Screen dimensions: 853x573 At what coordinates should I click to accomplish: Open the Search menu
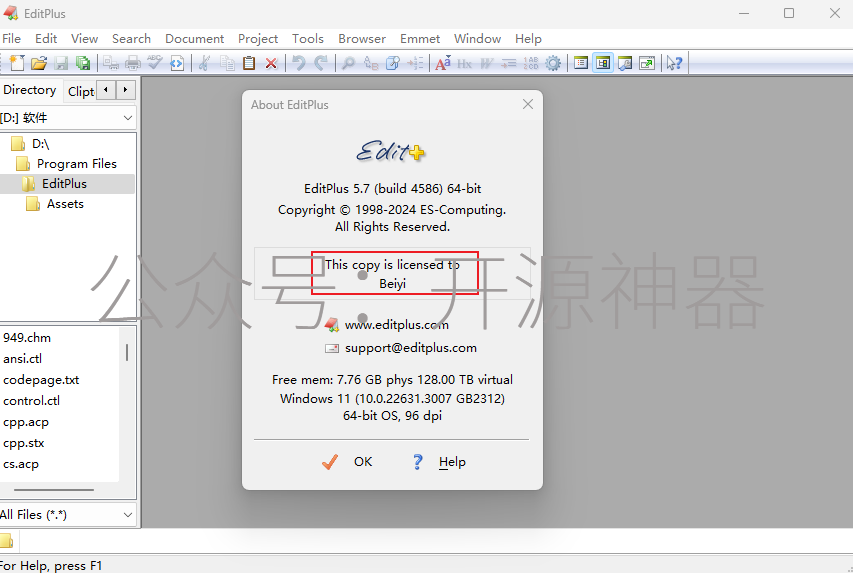pos(131,39)
